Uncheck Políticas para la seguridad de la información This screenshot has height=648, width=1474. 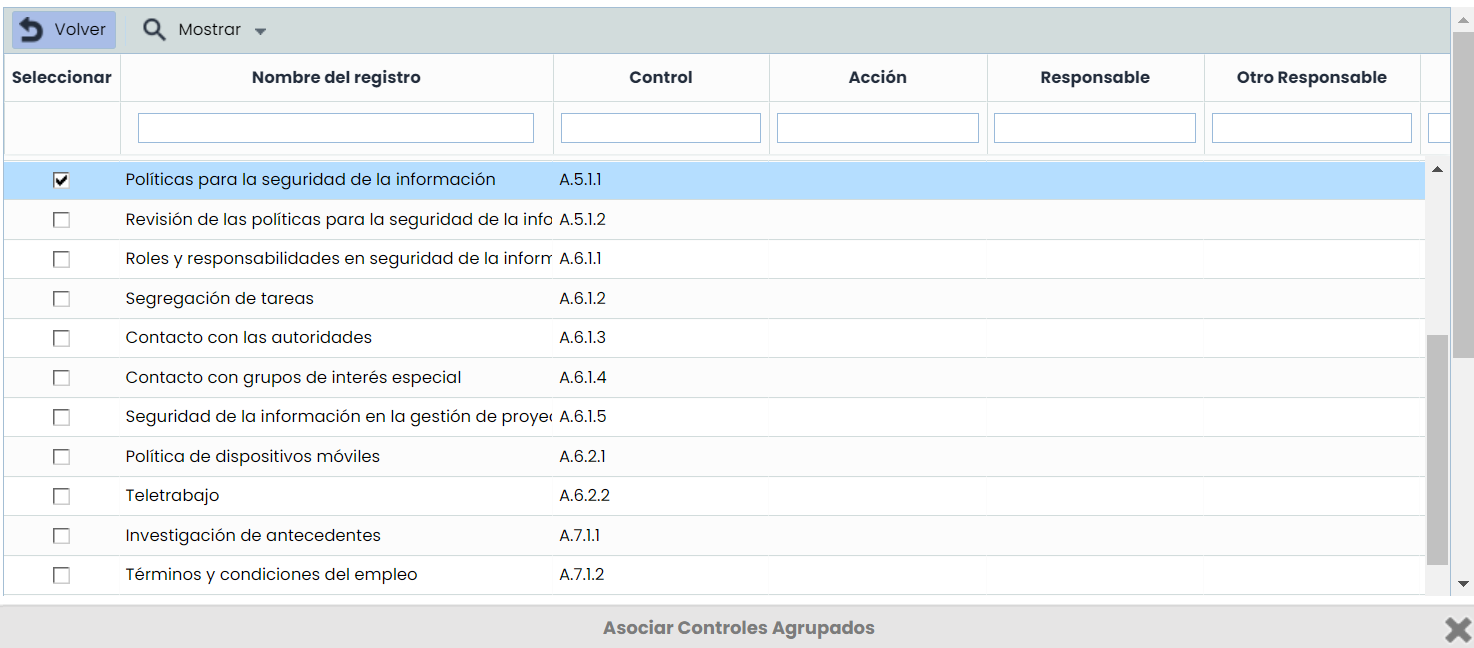tap(61, 180)
